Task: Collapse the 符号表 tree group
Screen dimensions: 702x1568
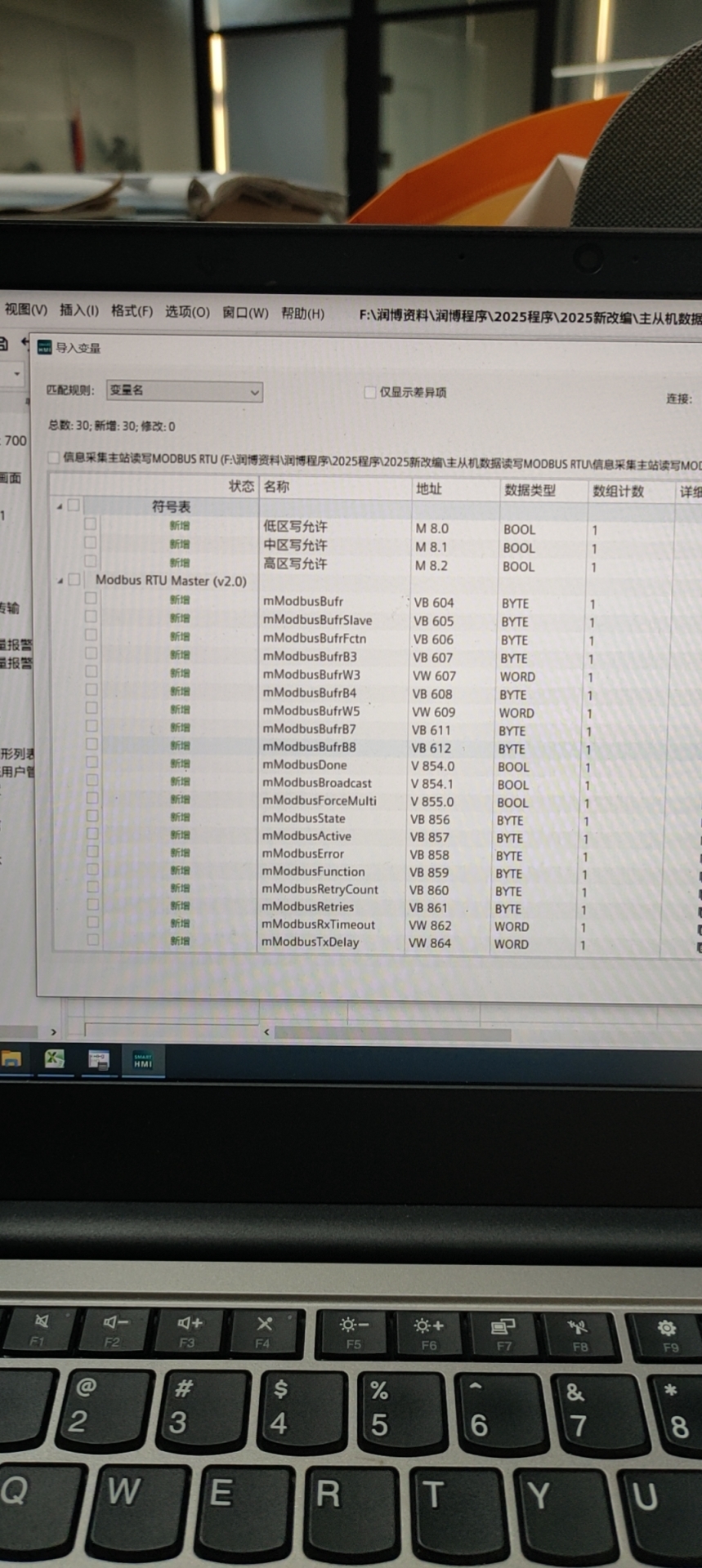Action: point(59,506)
